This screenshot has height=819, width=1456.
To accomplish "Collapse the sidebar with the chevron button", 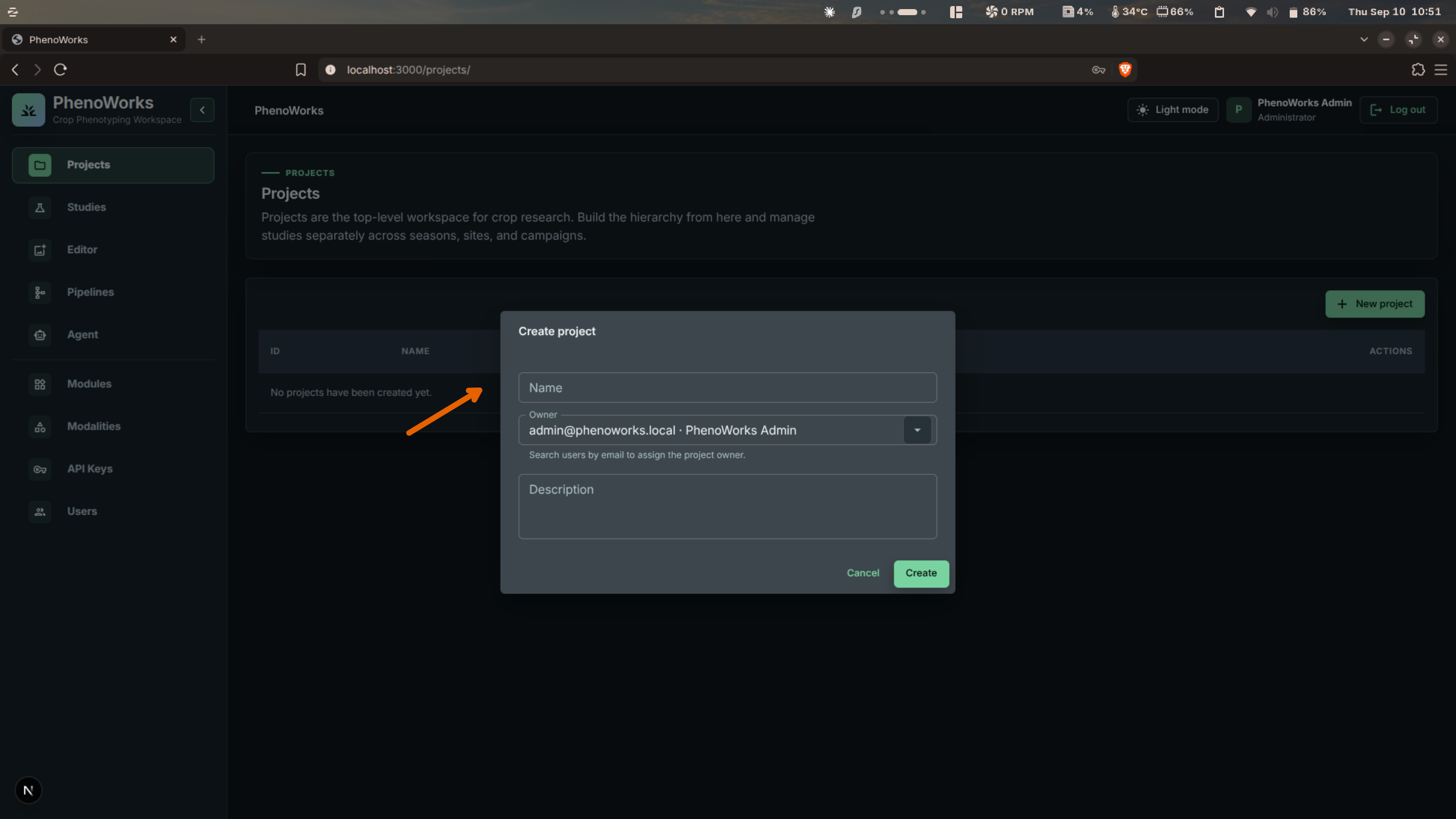I will (202, 110).
